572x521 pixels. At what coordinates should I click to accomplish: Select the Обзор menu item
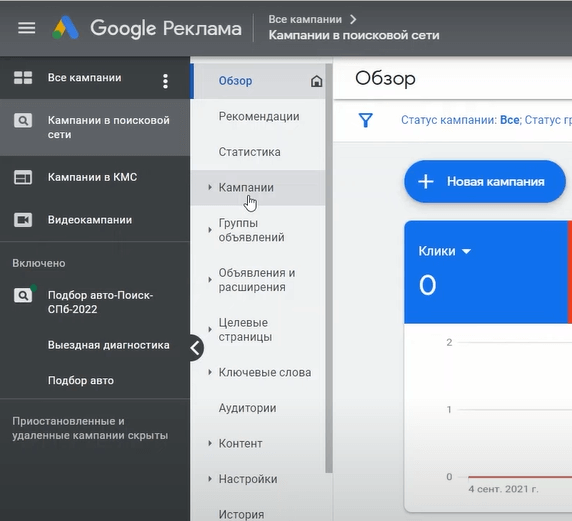258,81
